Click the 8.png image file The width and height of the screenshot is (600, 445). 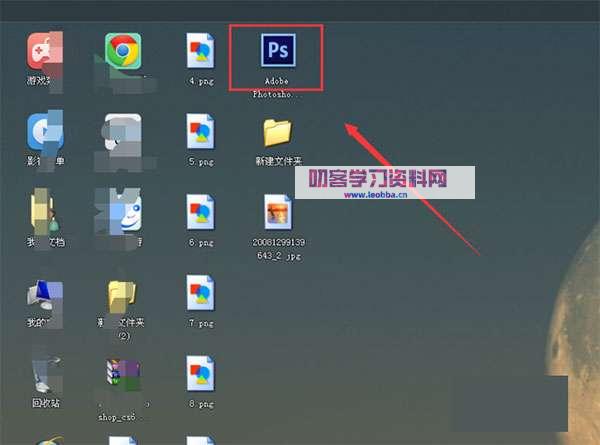point(201,375)
